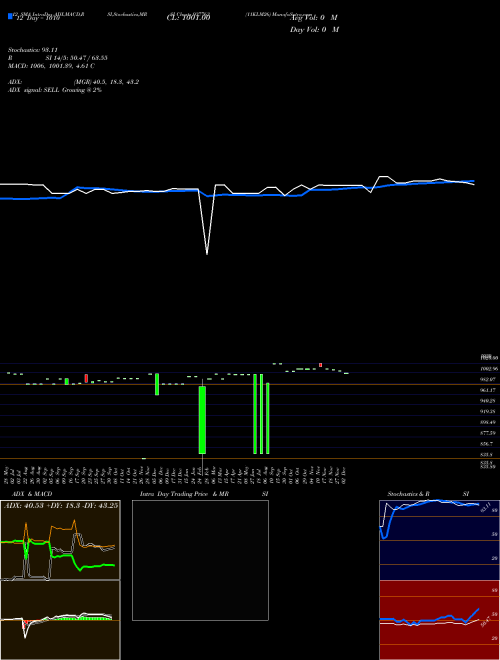Screen dimensions: 500x660
Task: Click the 'CL: 1001.00' closing price text
Action: [188, 17]
